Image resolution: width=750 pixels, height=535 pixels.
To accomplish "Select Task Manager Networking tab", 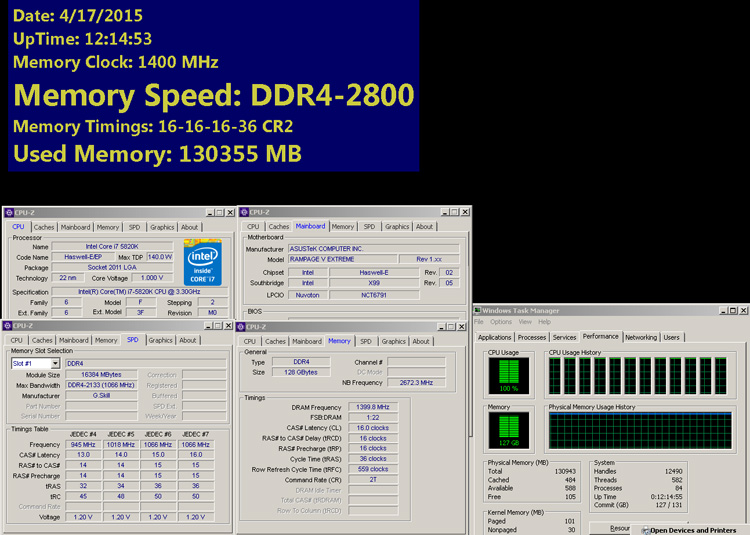I will click(x=641, y=337).
